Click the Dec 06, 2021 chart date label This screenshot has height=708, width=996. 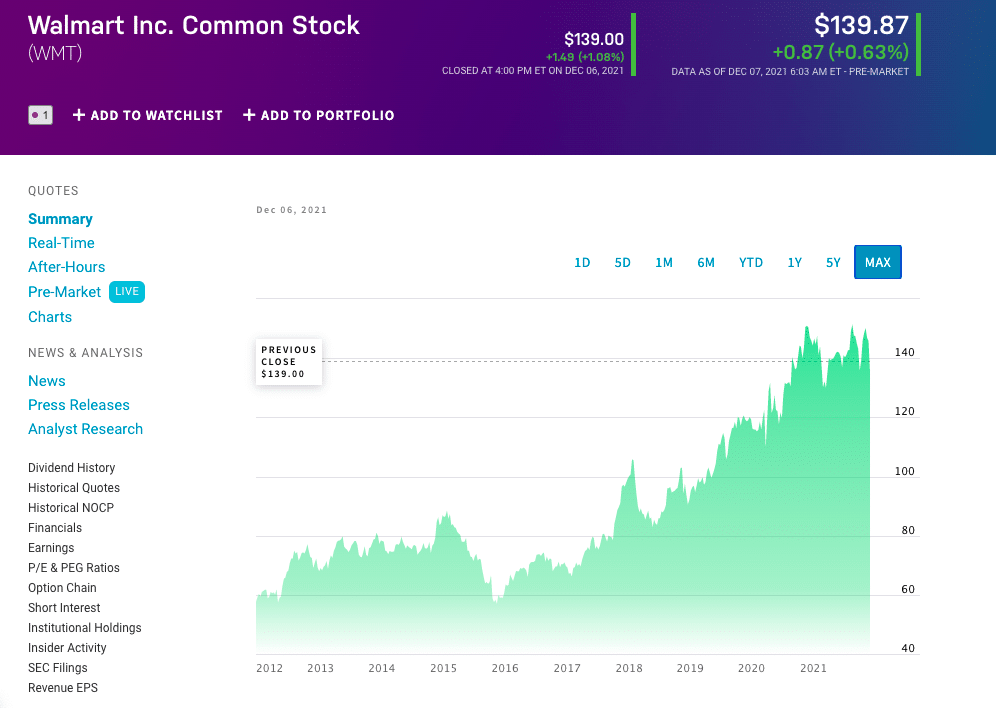(292, 210)
